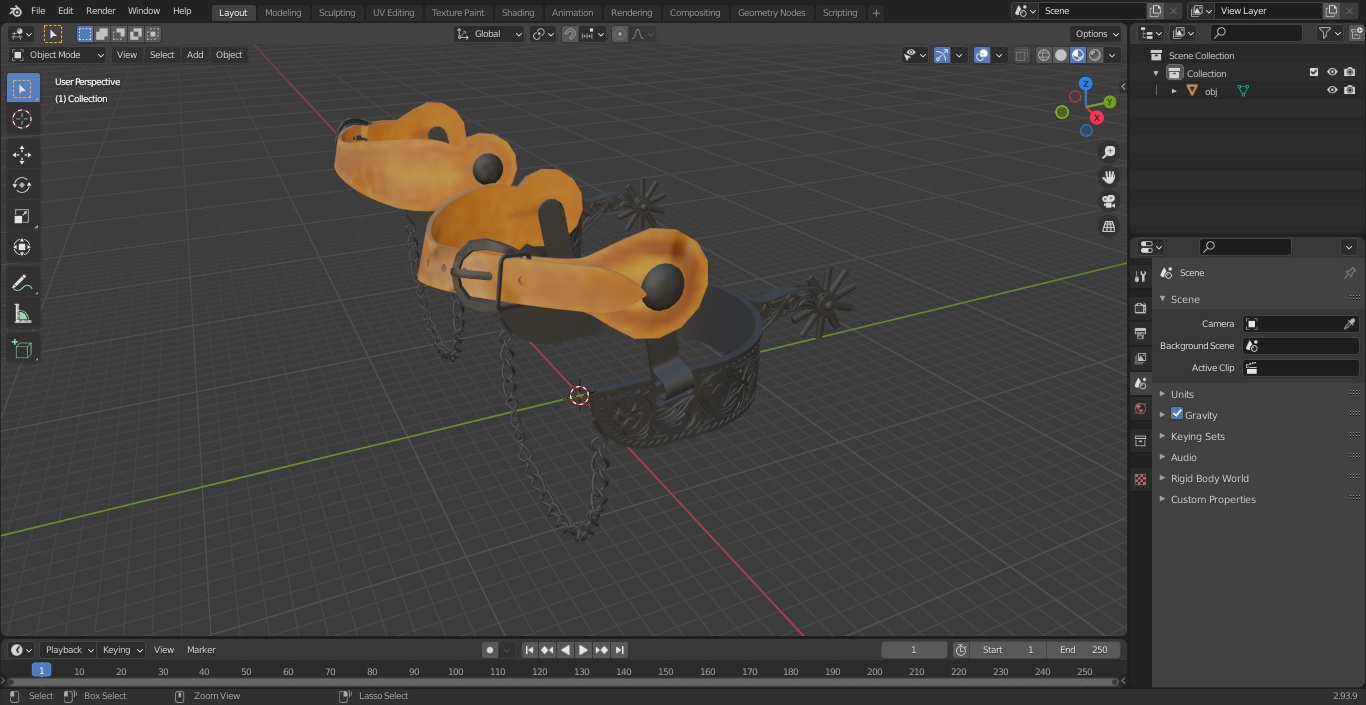The height and width of the screenshot is (705, 1366).
Task: Disable obj in renders camera icon
Action: coord(1349,90)
